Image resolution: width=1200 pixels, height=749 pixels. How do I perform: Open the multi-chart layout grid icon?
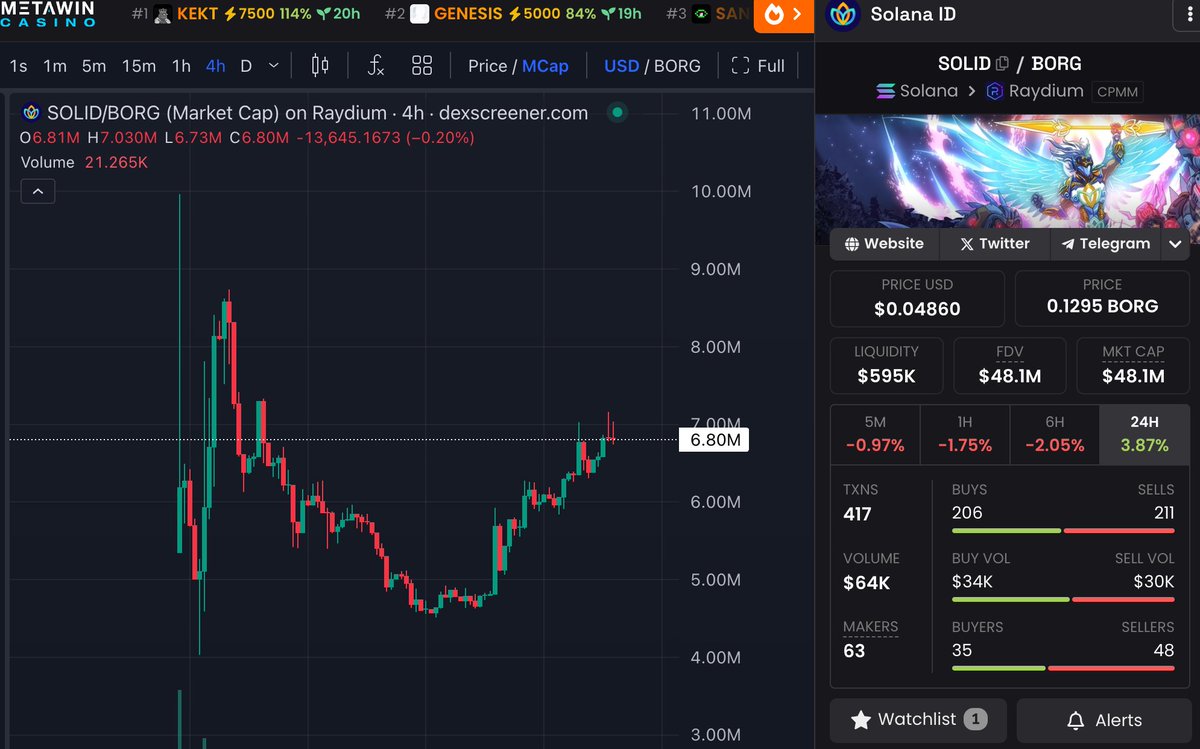[x=422, y=65]
